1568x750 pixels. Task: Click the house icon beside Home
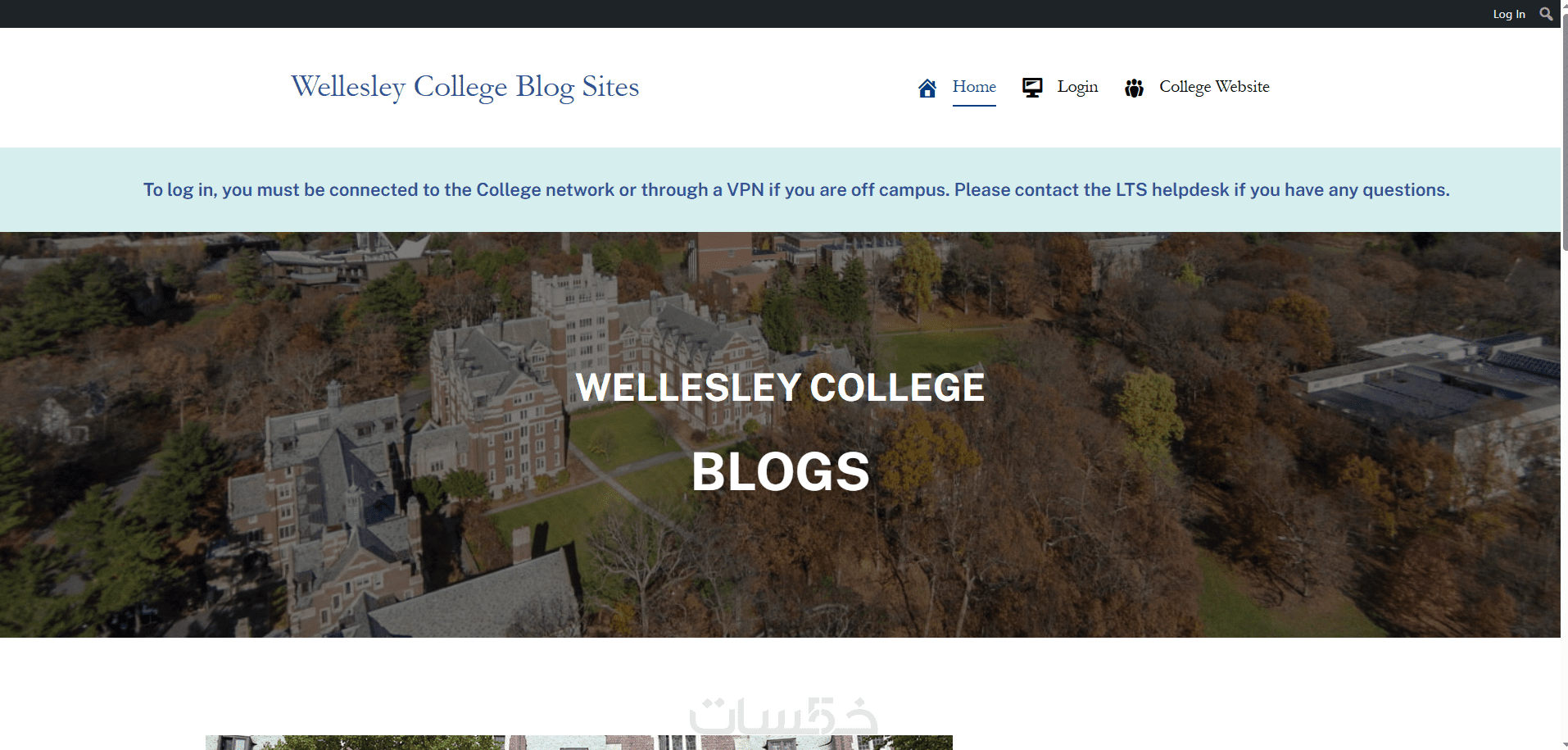pyautogui.click(x=927, y=88)
